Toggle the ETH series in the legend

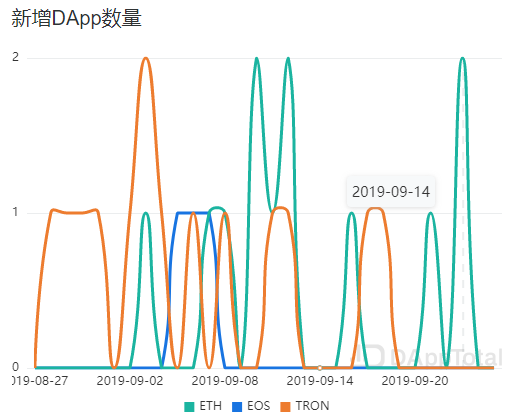[203, 406]
